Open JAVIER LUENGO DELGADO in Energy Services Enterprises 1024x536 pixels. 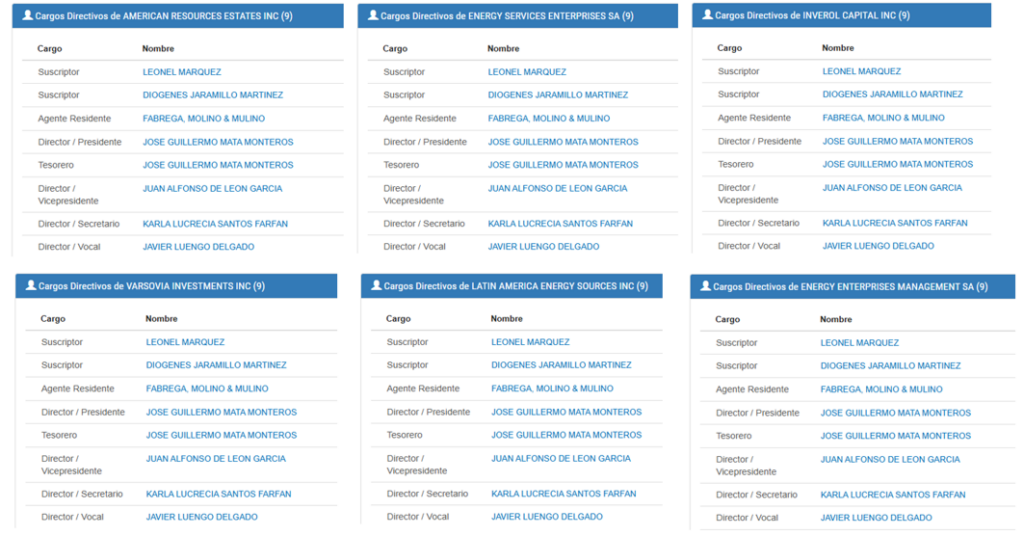coord(543,246)
